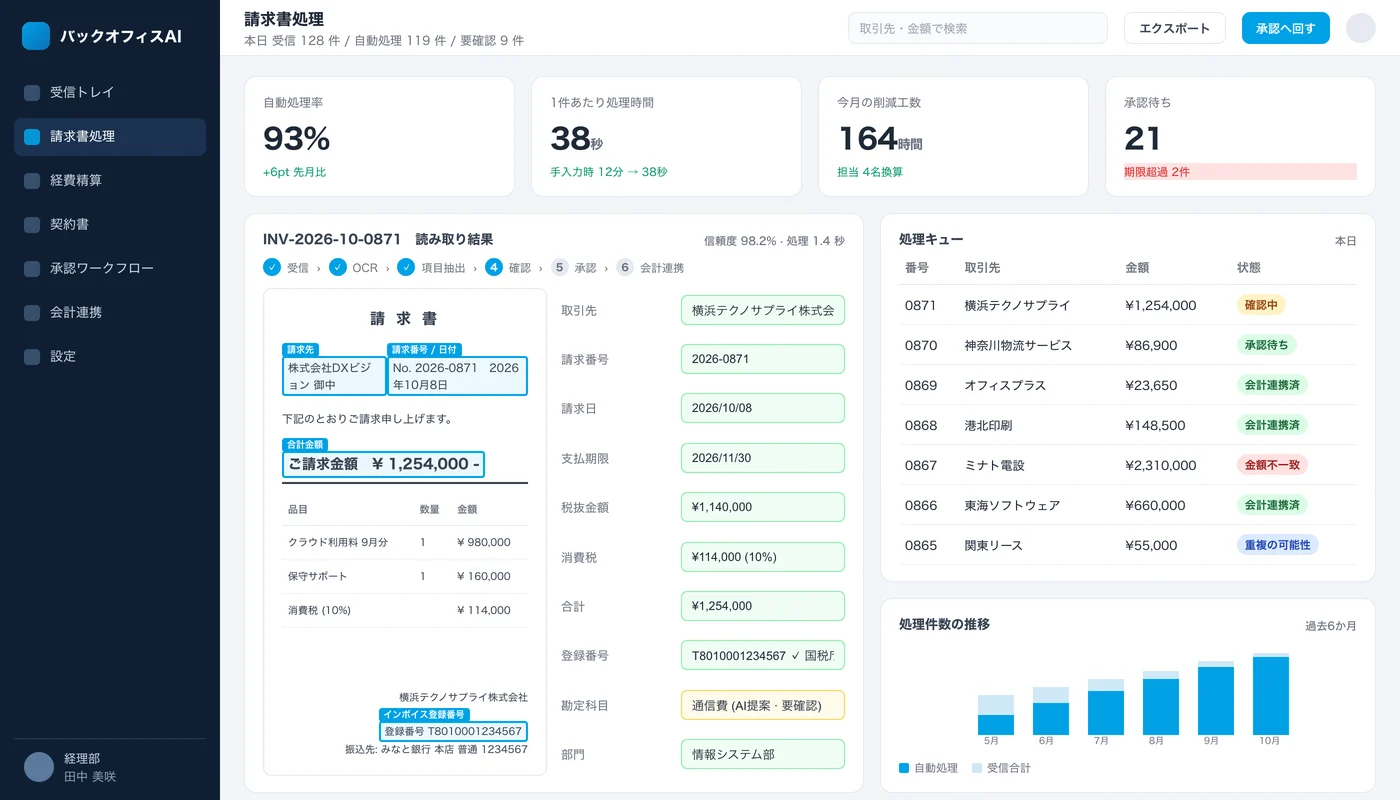This screenshot has width=1400, height=800.
Task: Click the 確認中 status badge
Action: [1261, 305]
